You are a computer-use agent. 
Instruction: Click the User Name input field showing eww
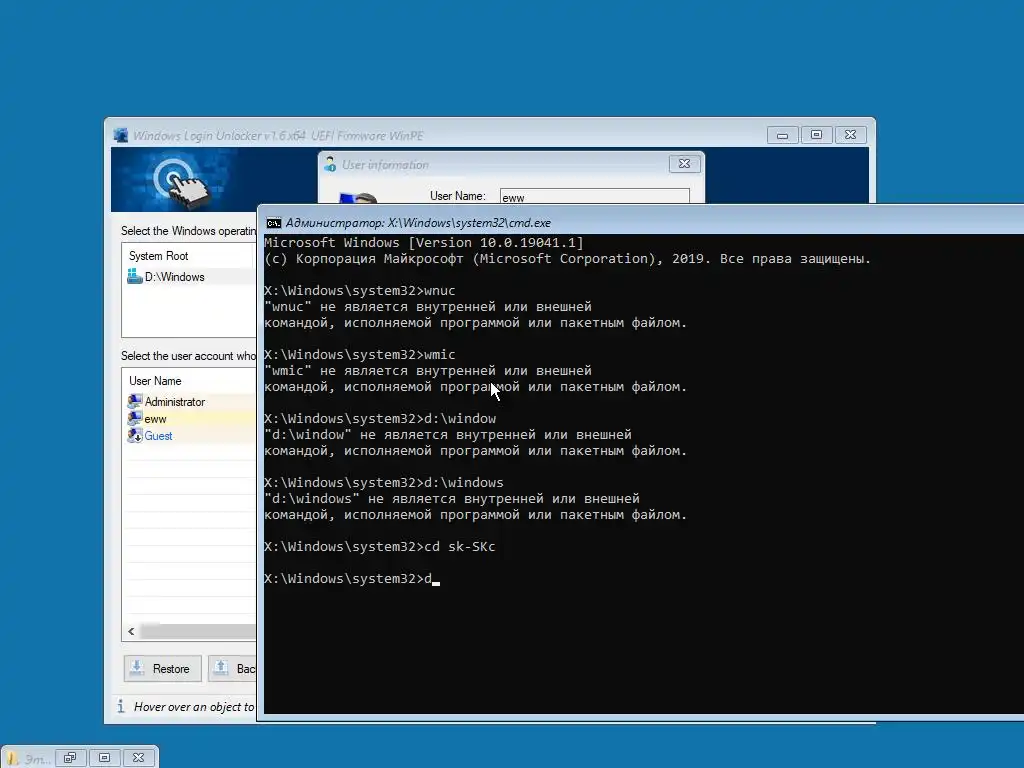[x=594, y=196]
